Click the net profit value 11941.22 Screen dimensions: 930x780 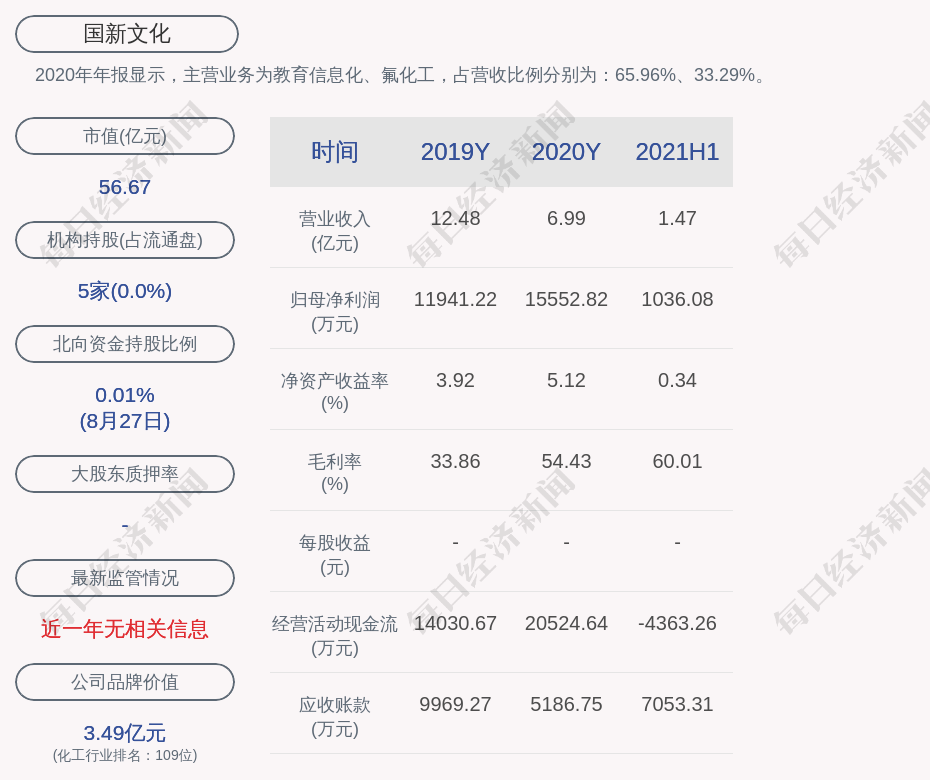[455, 299]
